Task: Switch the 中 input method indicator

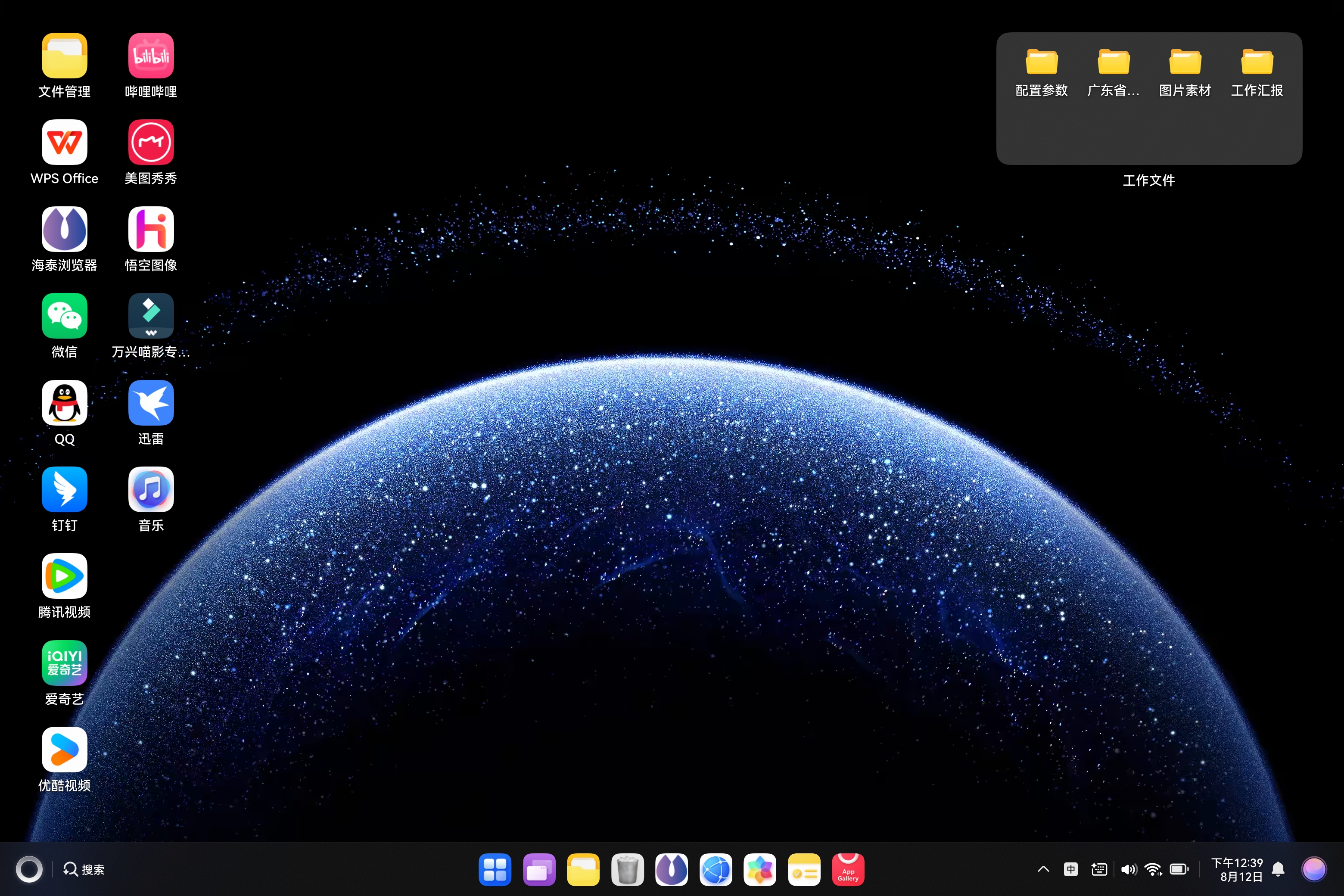Action: click(1071, 870)
